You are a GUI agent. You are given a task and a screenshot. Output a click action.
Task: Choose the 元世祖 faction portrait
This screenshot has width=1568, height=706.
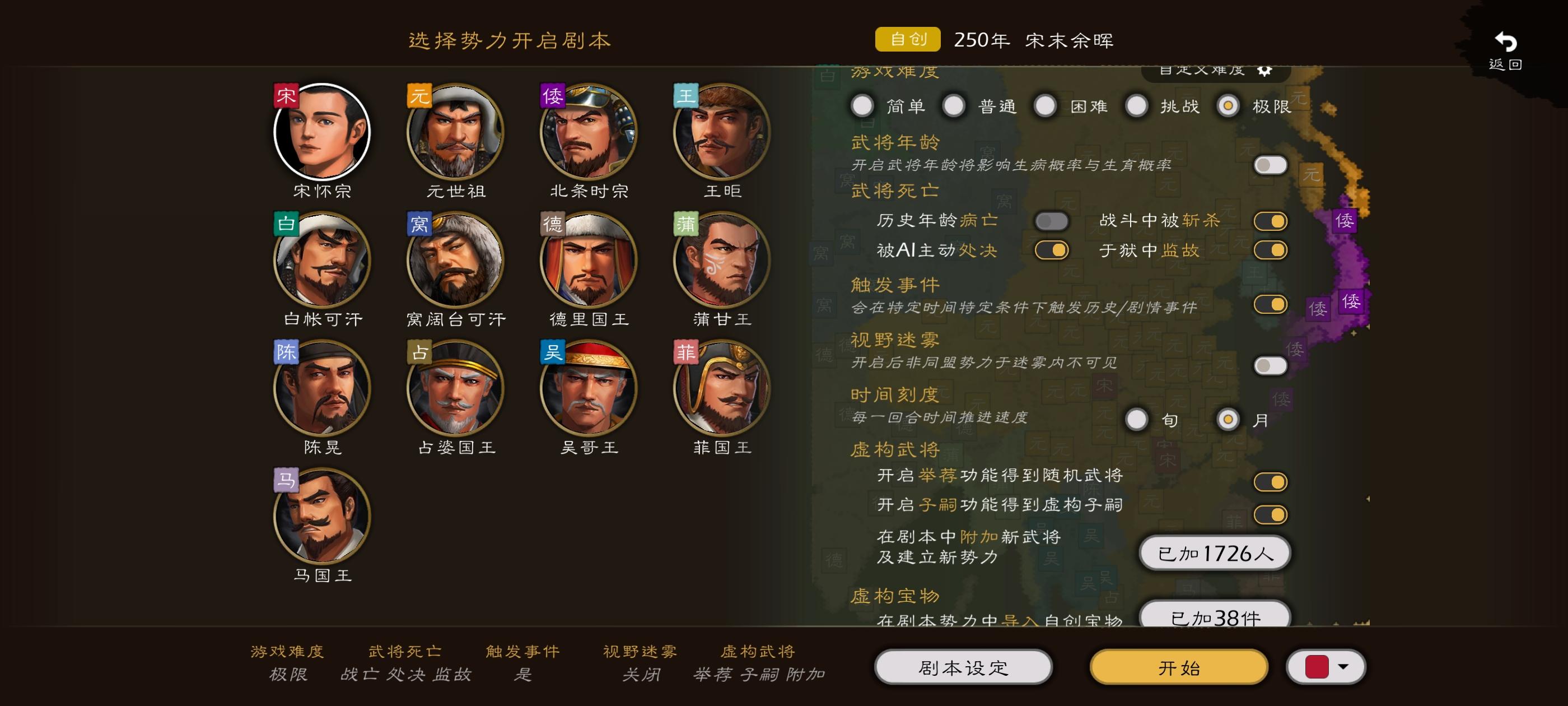tap(455, 132)
